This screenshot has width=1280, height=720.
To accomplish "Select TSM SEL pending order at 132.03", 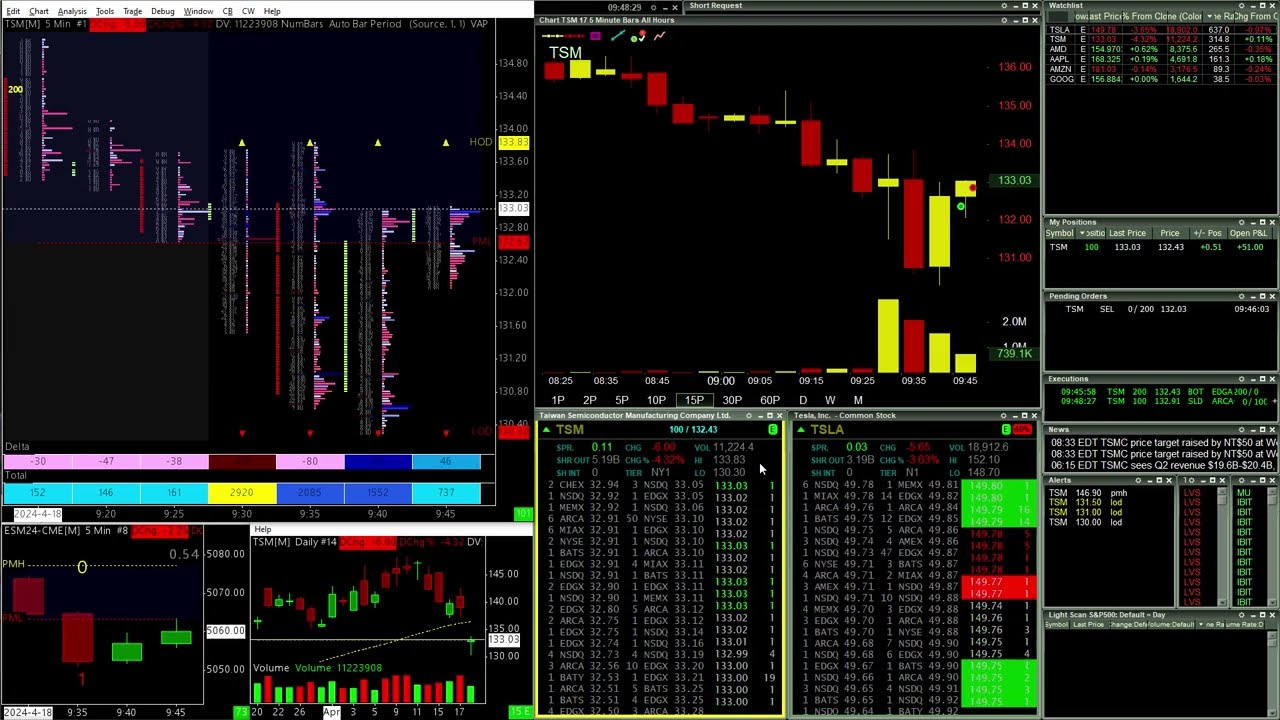I will click(x=1160, y=309).
